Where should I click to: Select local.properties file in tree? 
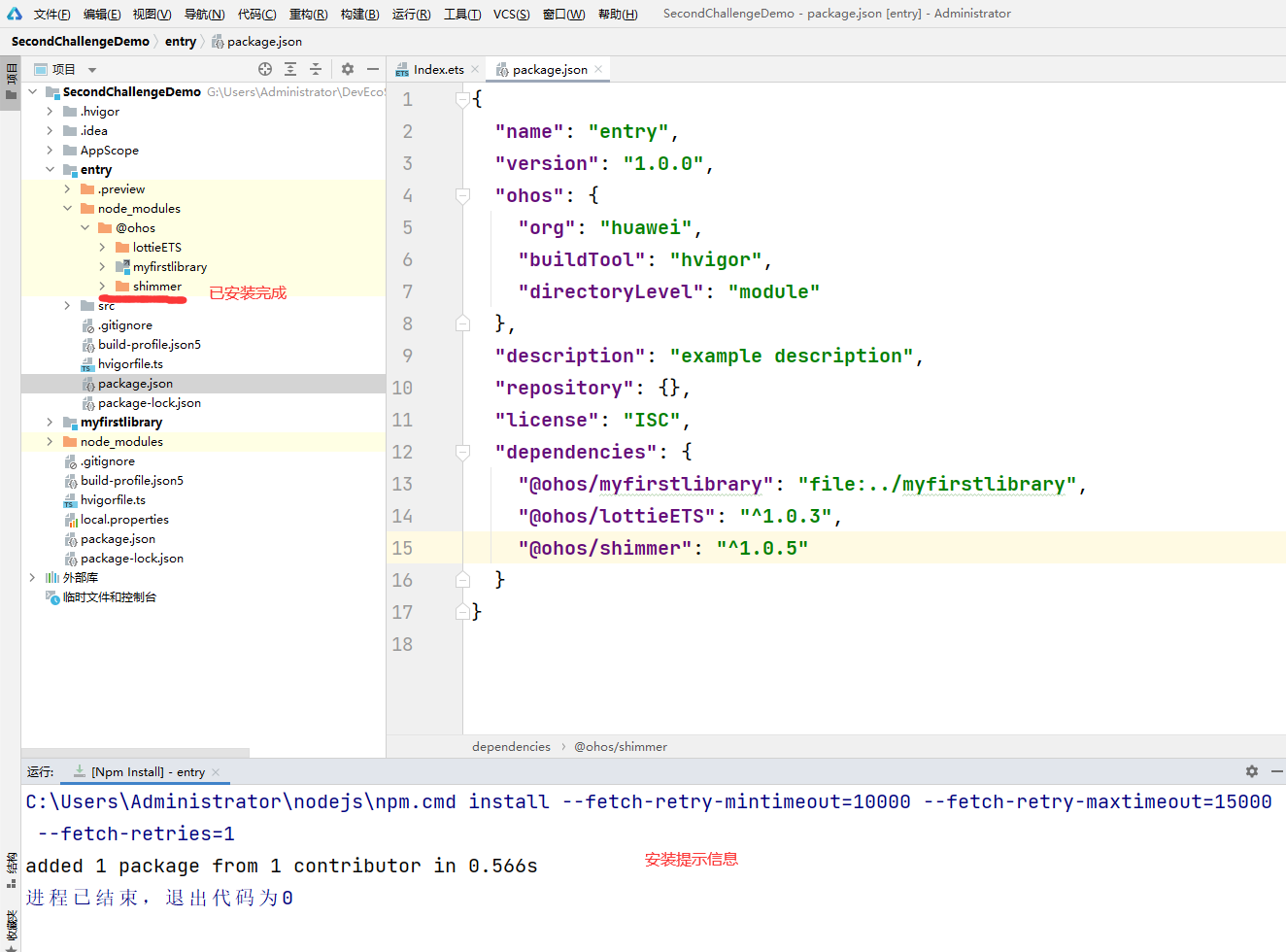(x=124, y=519)
